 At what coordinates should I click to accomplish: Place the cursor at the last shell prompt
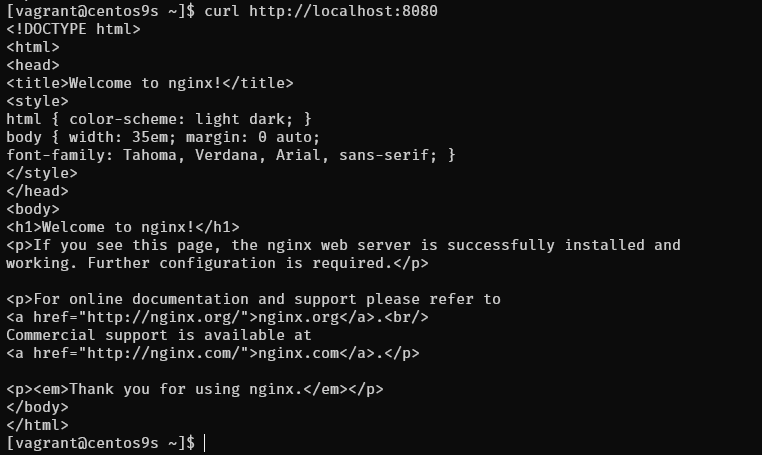pyautogui.click(x=203, y=443)
